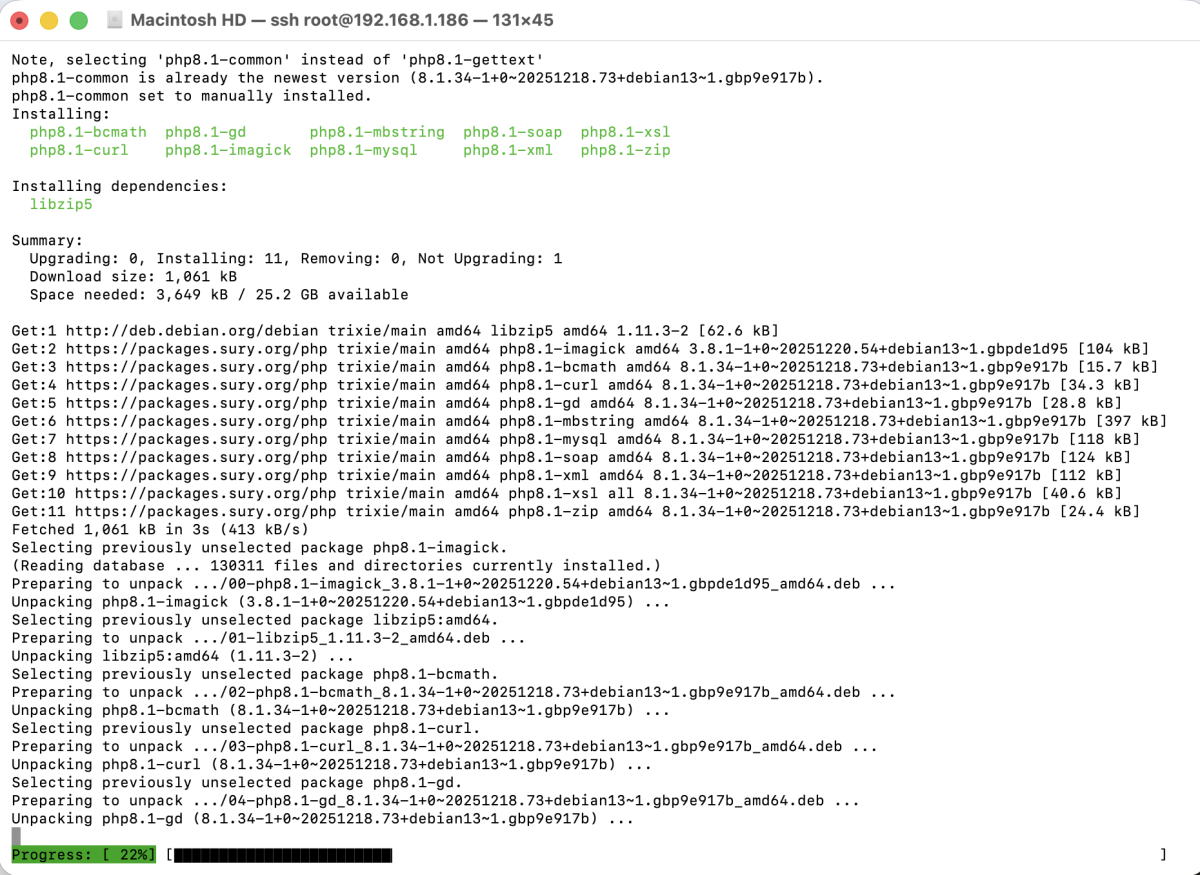1200x875 pixels.
Task: Click the Macintosh HD drive icon in title bar
Action: point(113,20)
